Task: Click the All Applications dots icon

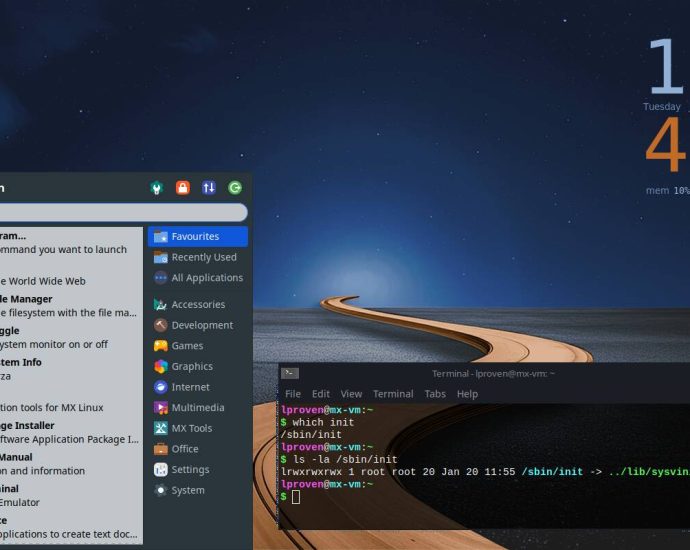Action: coord(161,278)
